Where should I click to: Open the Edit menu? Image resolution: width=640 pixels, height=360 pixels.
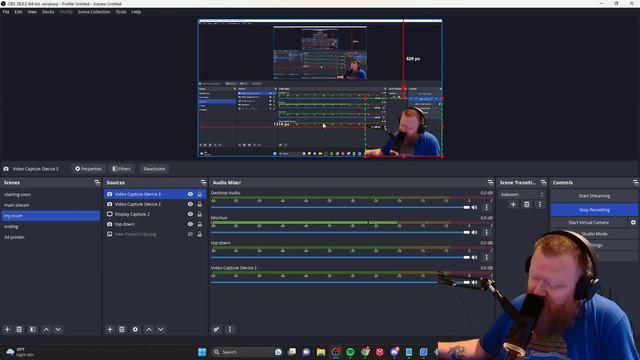(18, 12)
